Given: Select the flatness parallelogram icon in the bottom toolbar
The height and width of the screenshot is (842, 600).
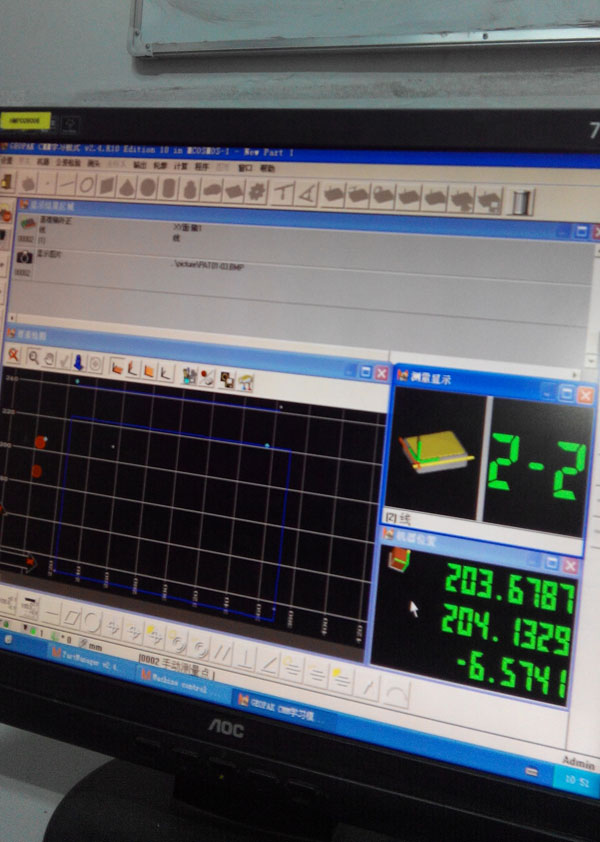Looking at the screenshot, I should pos(71,617).
